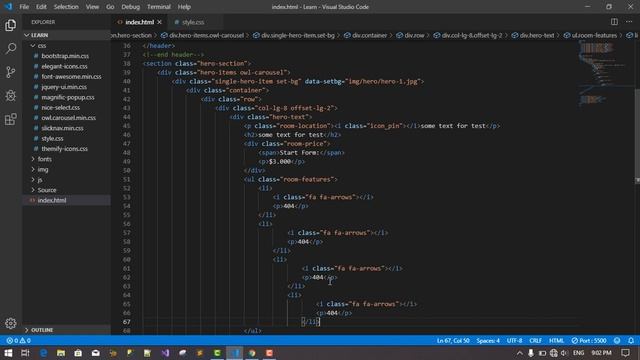Change line endings via CRLF

[x=536, y=340]
